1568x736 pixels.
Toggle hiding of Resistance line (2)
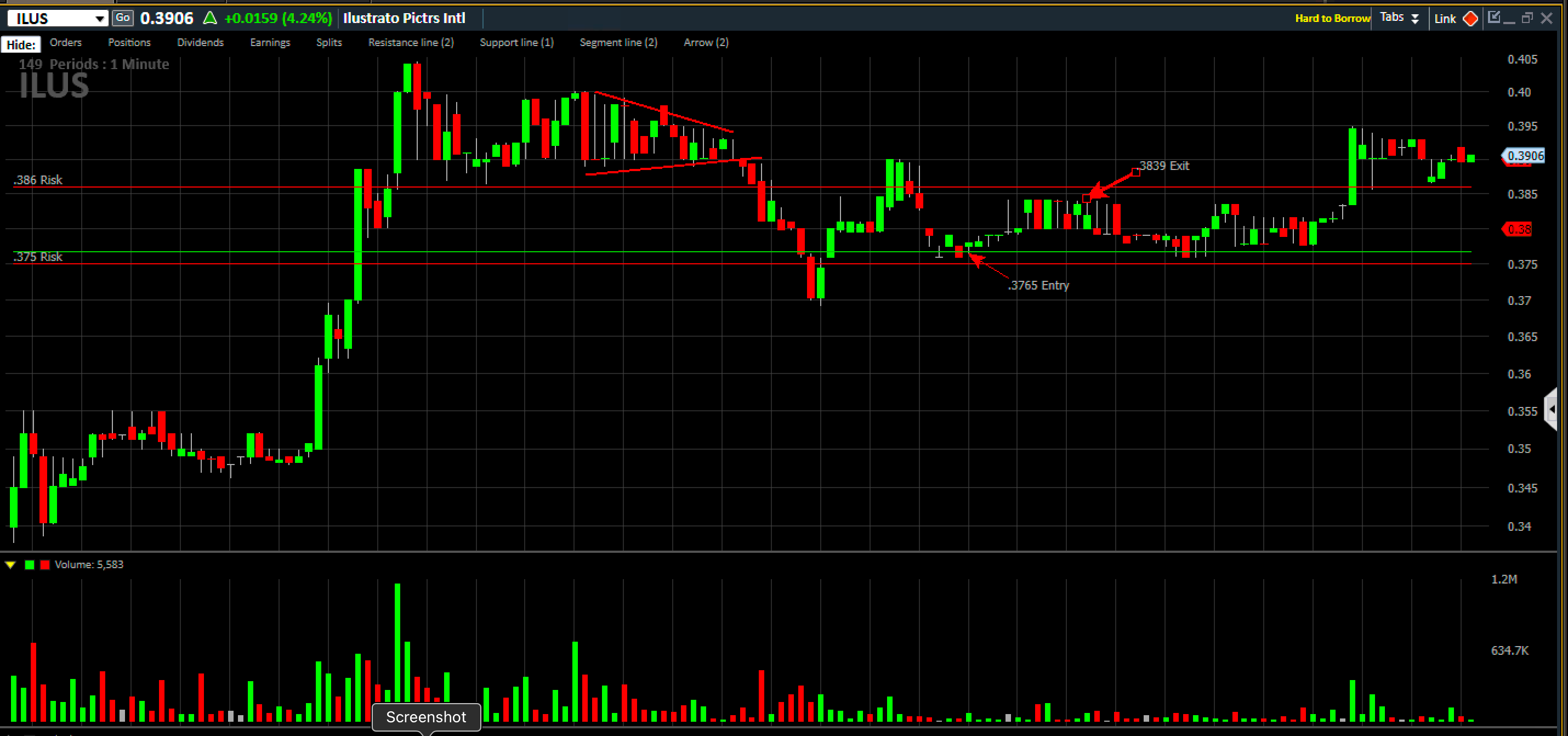(411, 43)
